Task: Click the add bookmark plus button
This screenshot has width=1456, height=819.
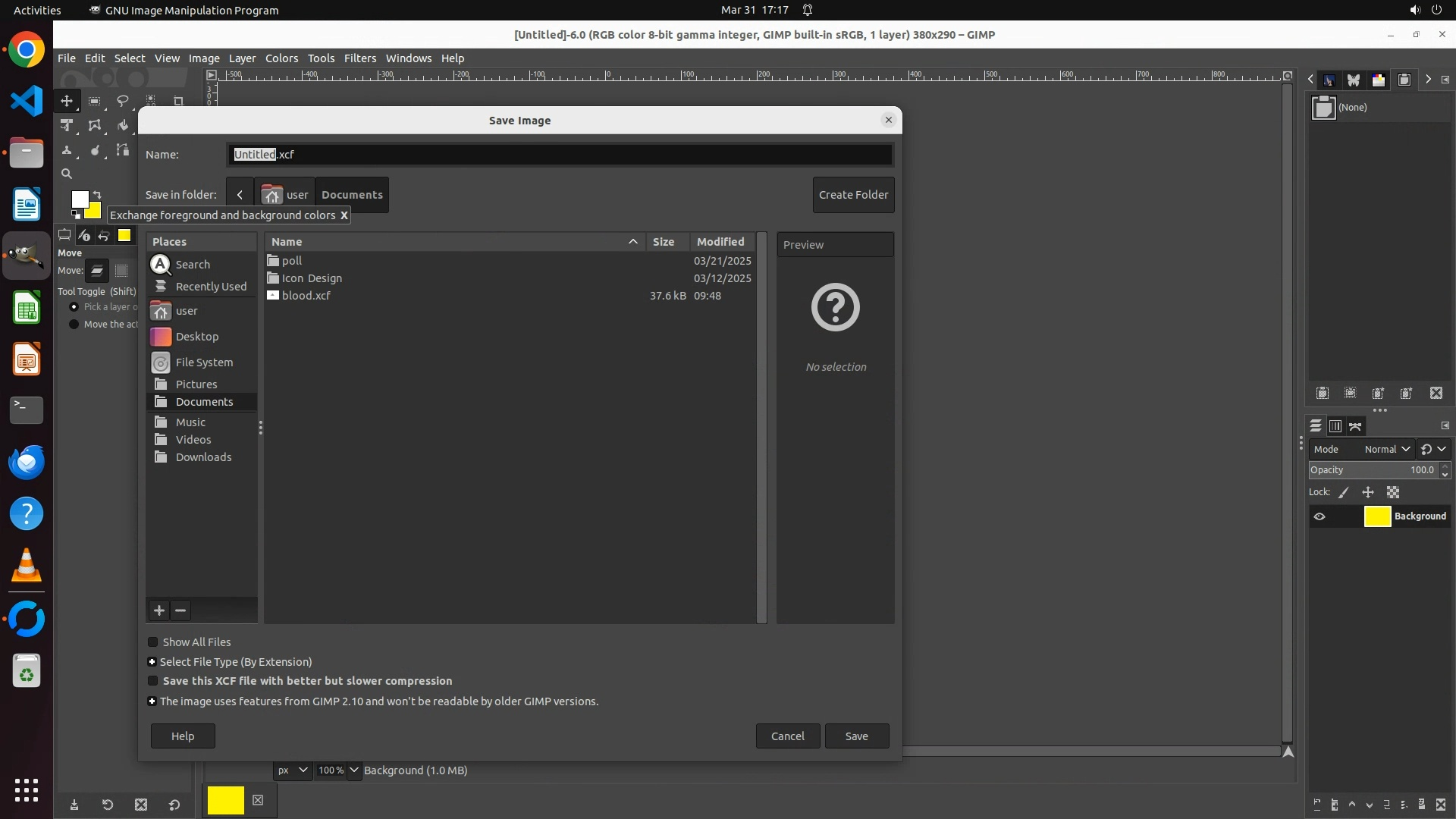Action: (x=158, y=610)
